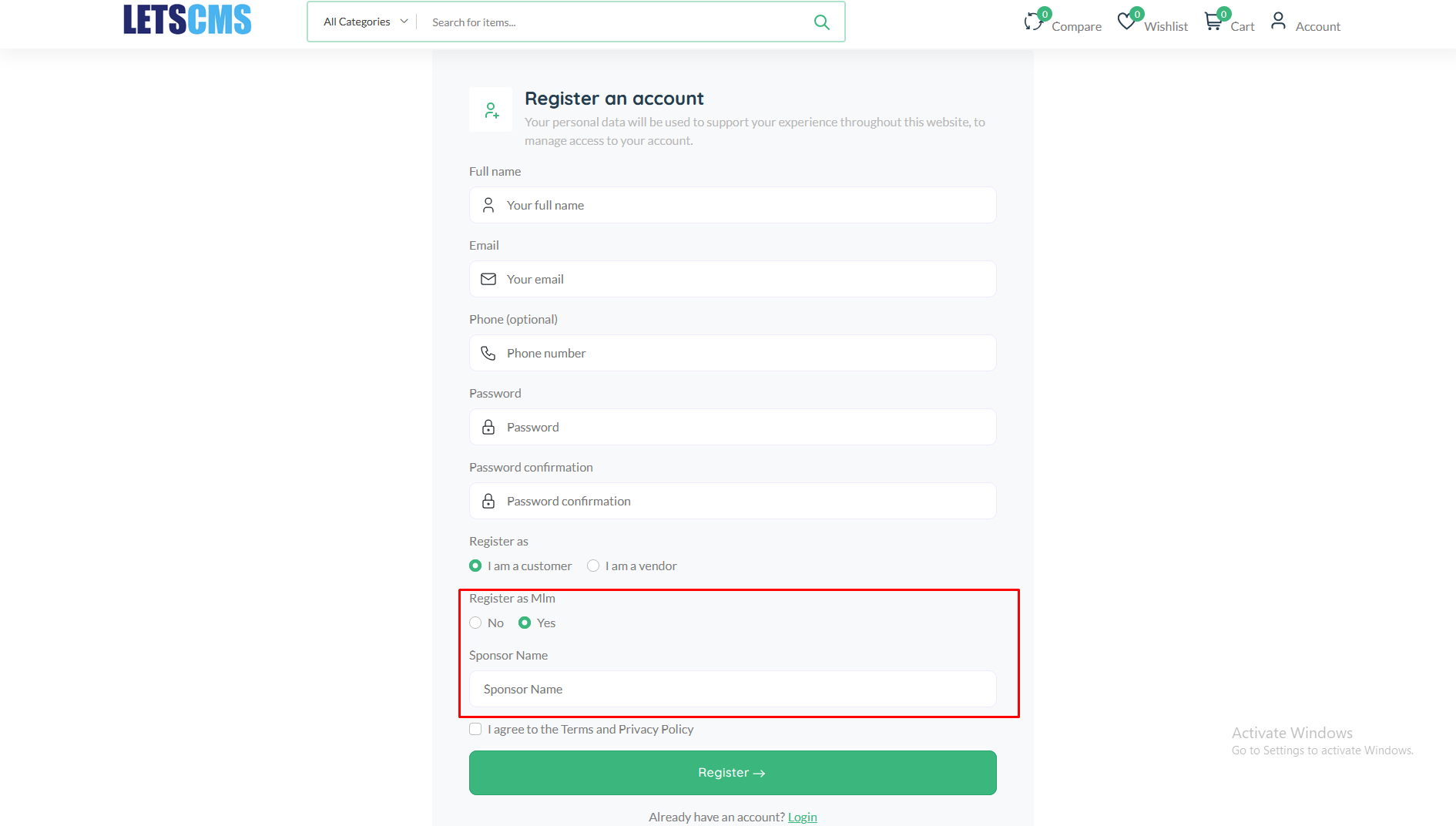This screenshot has height=826, width=1456.
Task: Follow the Login link
Action: pos(803,817)
